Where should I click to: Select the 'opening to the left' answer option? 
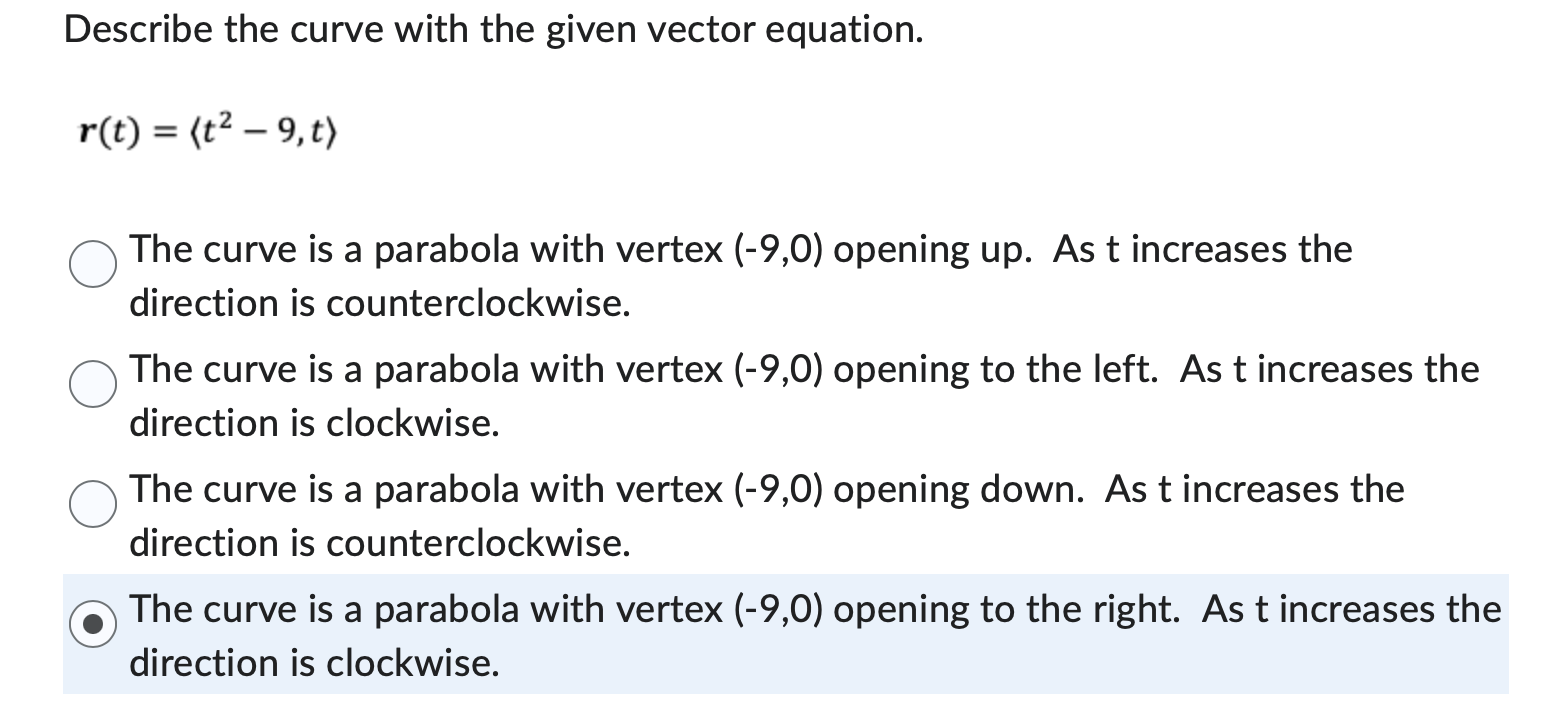point(92,385)
